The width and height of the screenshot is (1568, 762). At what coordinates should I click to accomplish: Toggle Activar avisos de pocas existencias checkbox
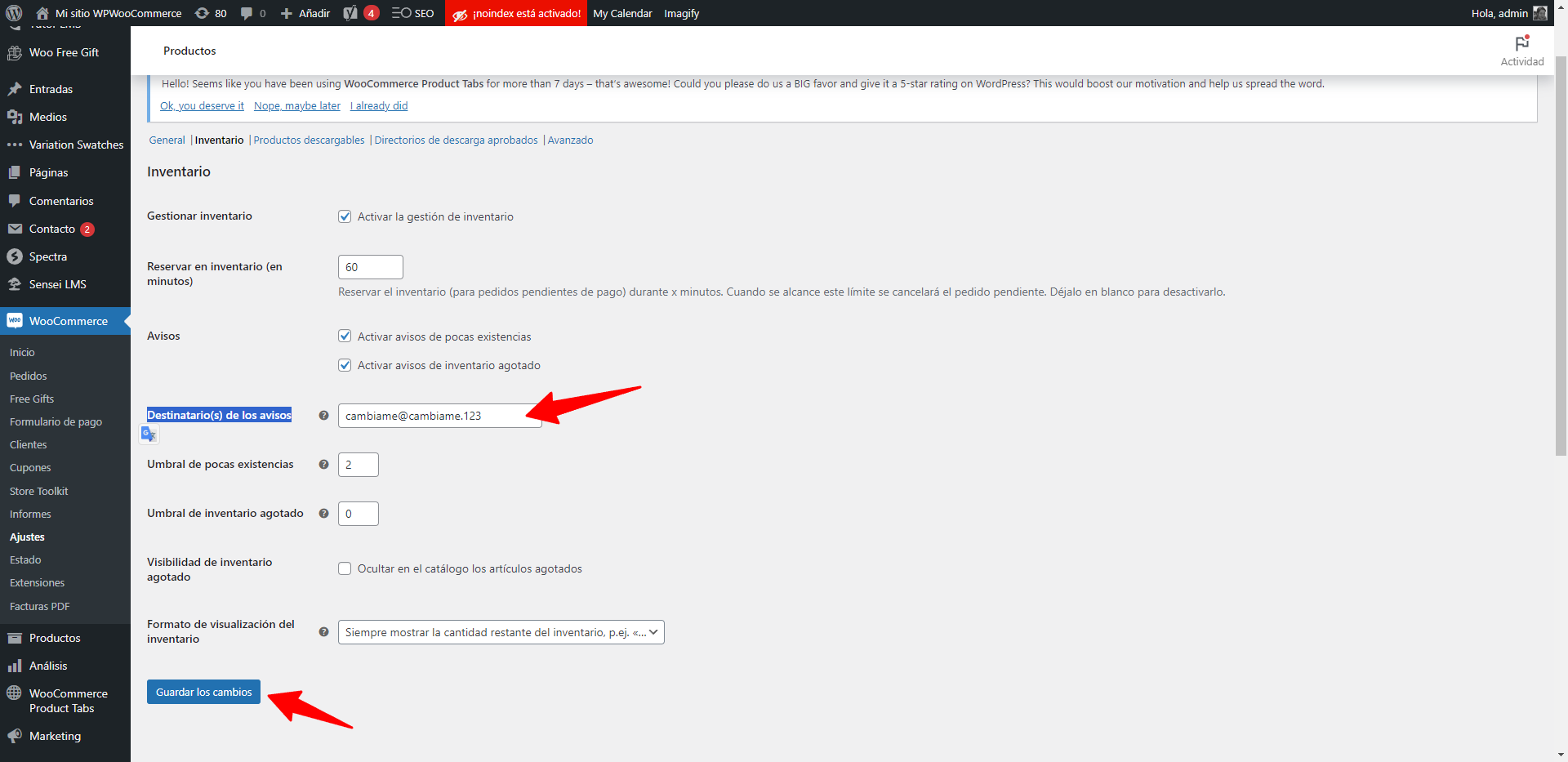[x=345, y=336]
